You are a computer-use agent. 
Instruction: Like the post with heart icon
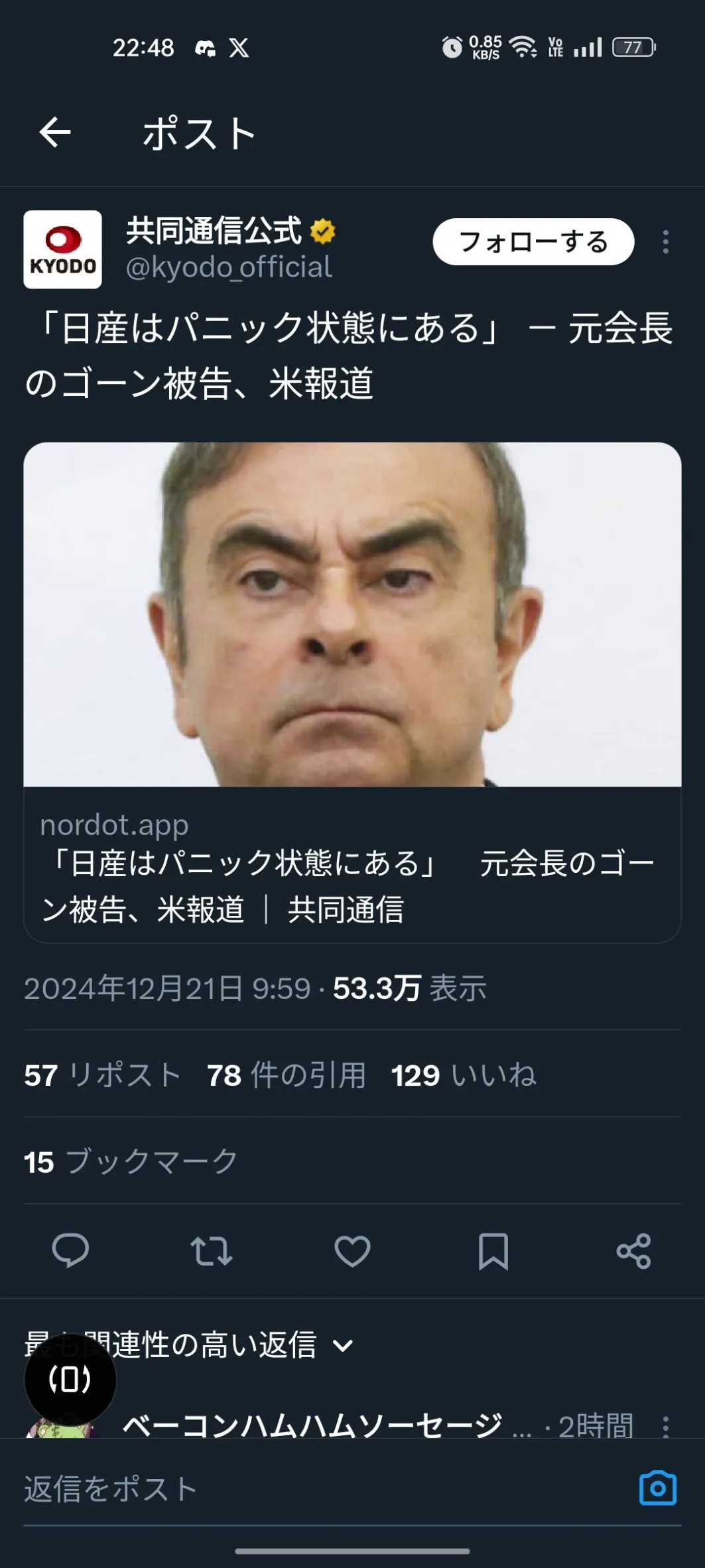click(x=352, y=1251)
